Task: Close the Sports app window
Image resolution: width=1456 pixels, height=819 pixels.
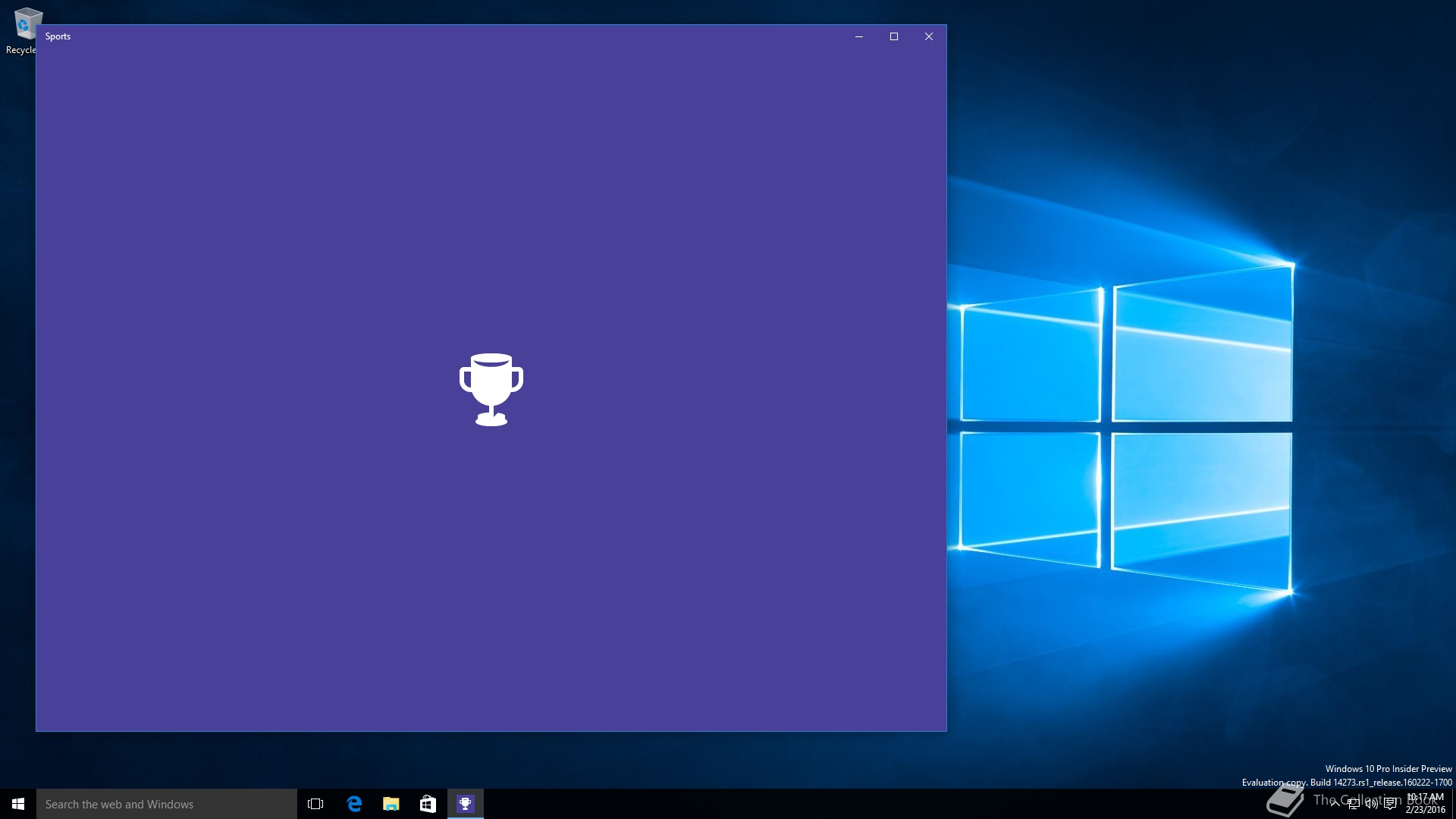Action: tap(929, 36)
